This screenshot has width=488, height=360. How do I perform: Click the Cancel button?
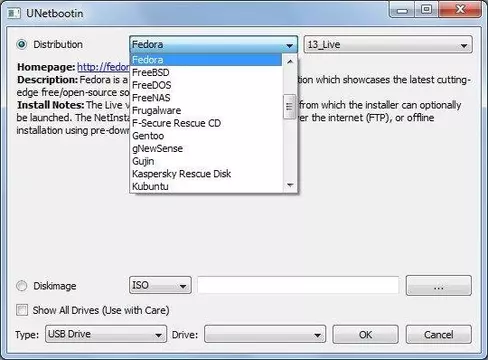(439, 334)
